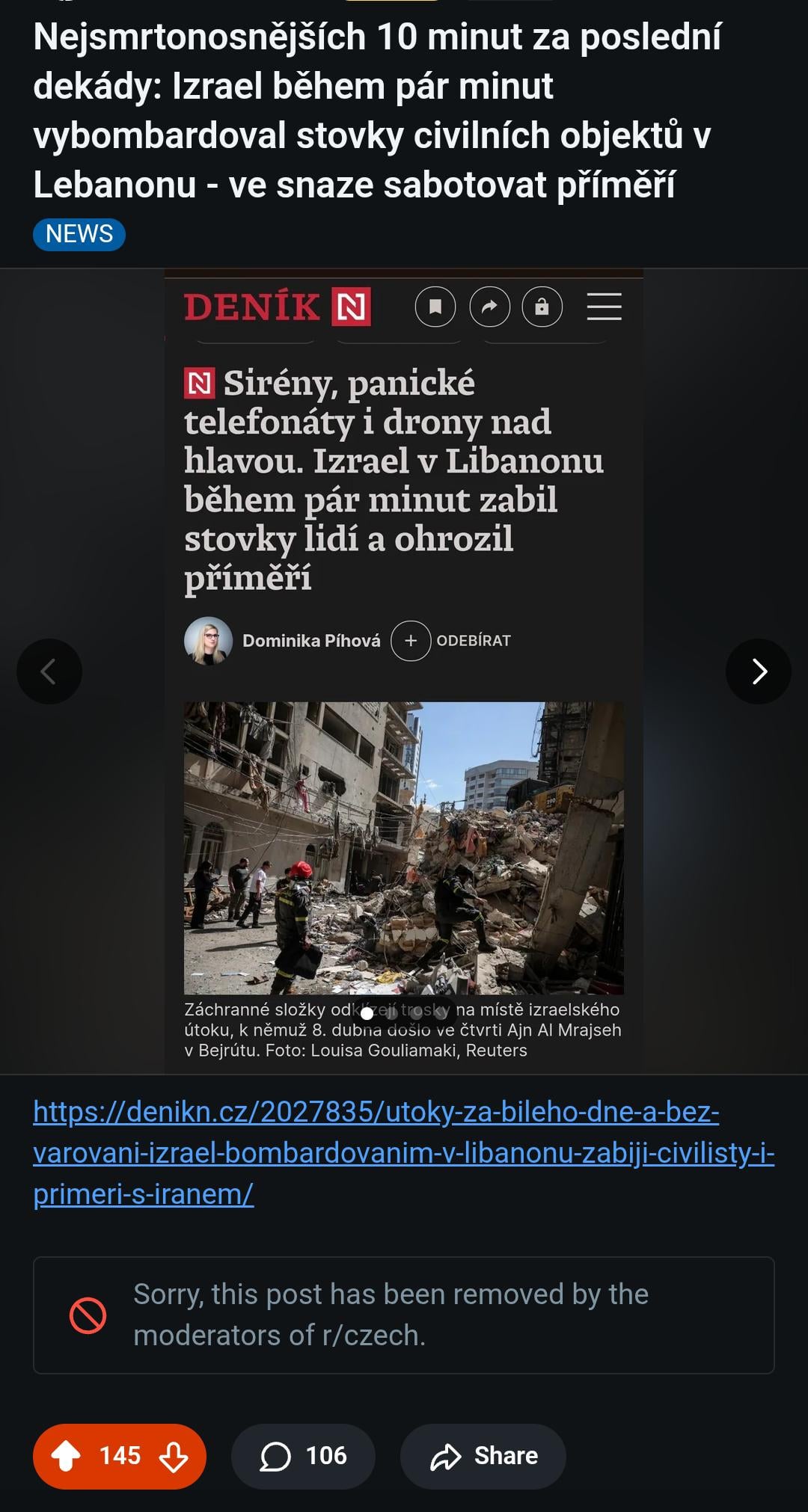Screen dimensions: 808x1512
Task: Click the post title starting Nejsmrtonosnějších
Action: [377, 111]
